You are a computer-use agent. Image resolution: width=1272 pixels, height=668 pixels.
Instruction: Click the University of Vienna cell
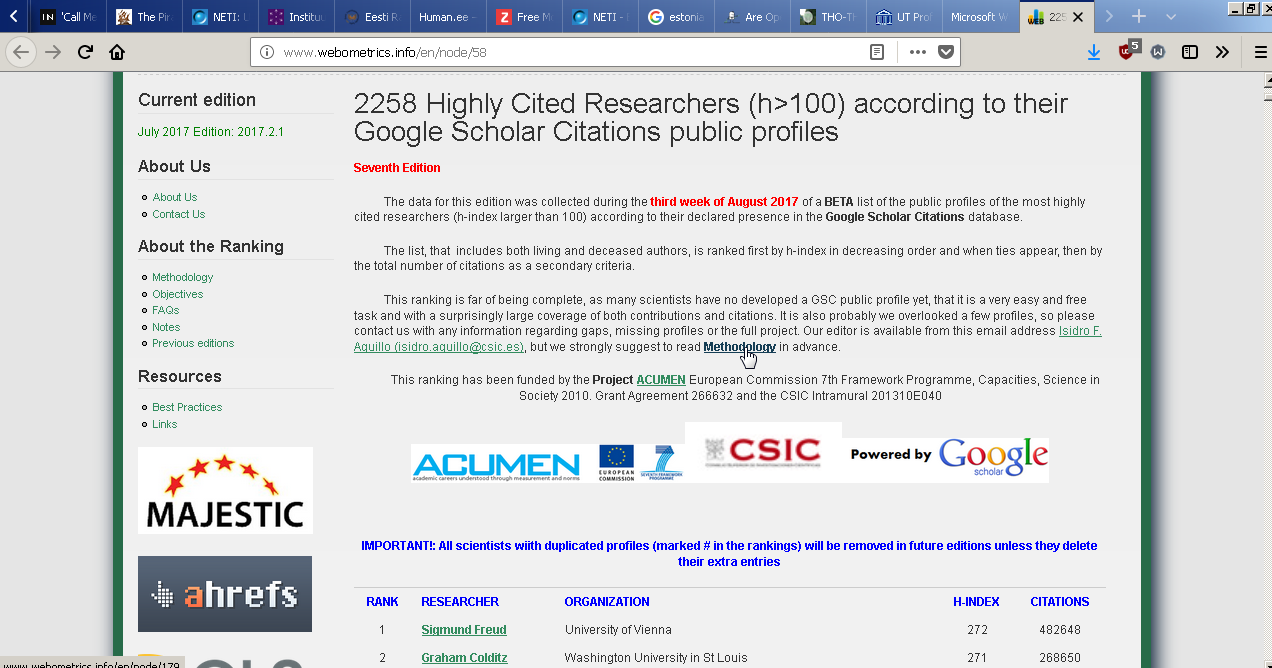coord(618,630)
